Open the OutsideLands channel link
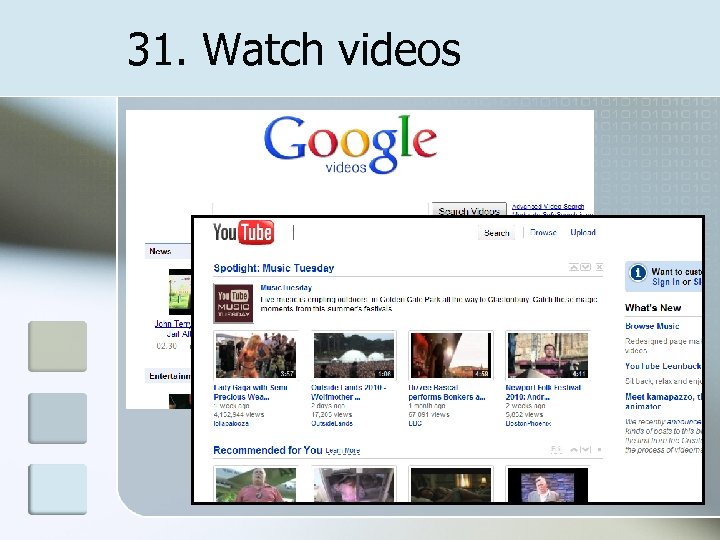Screen dimensions: 720x540 click(332, 423)
